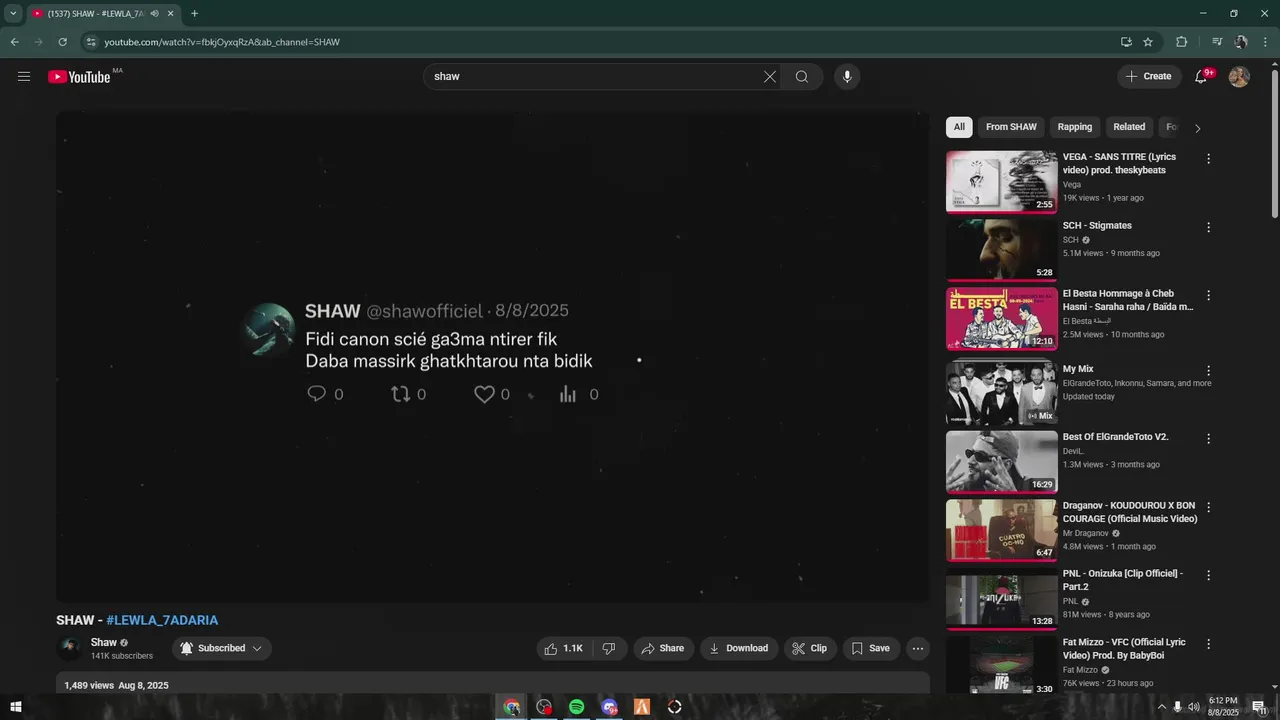Create a clip with Clip button

pos(810,648)
